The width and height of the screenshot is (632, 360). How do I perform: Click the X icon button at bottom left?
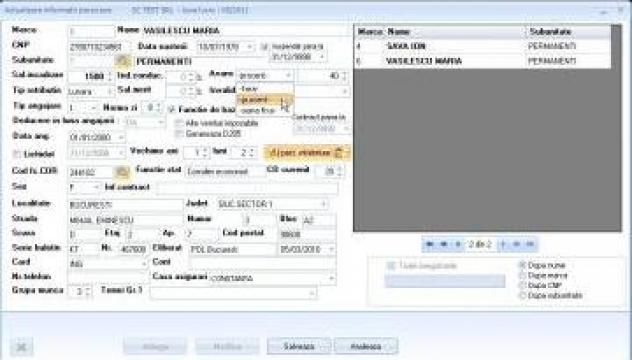pyautogui.click(x=22, y=347)
